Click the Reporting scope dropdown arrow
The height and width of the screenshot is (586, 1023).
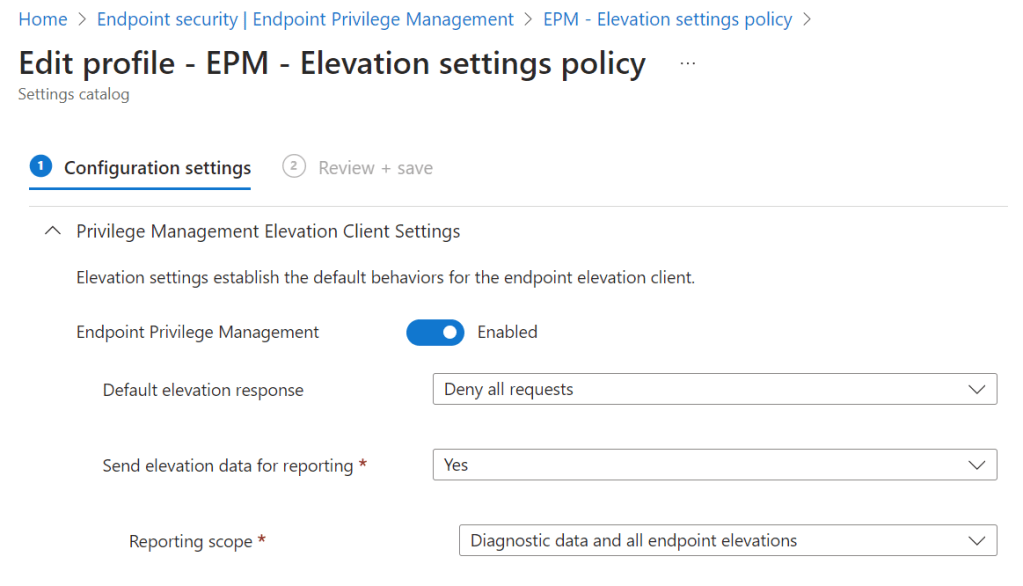977,541
